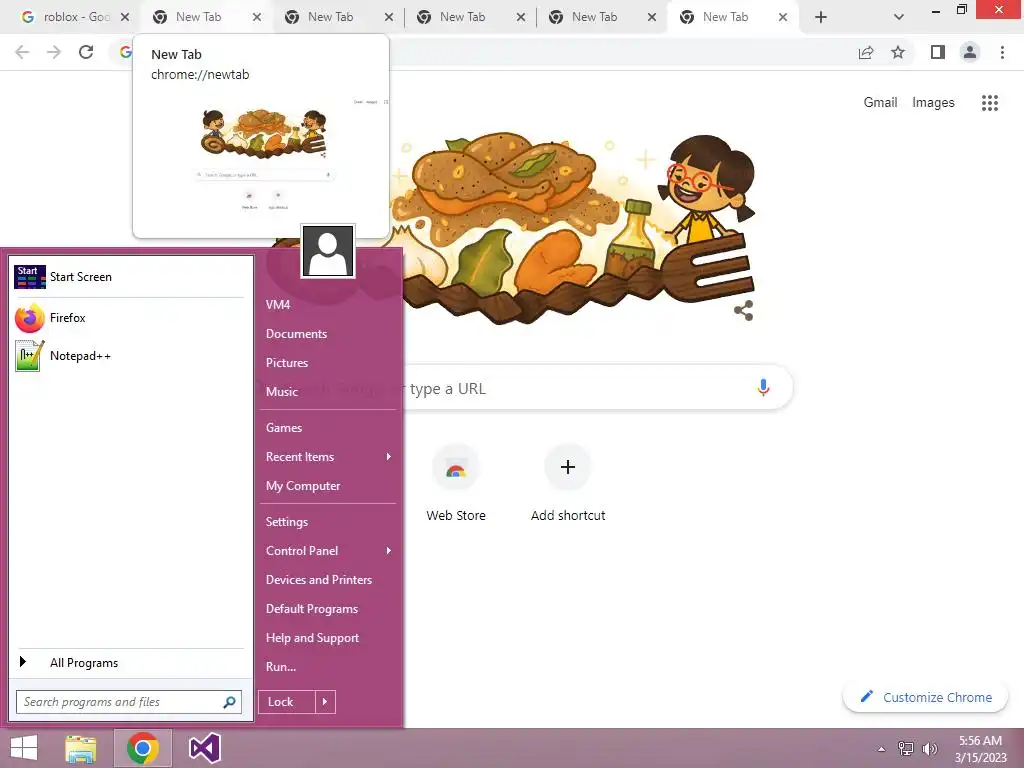
Task: Open Settings from start menu
Action: pos(287,522)
